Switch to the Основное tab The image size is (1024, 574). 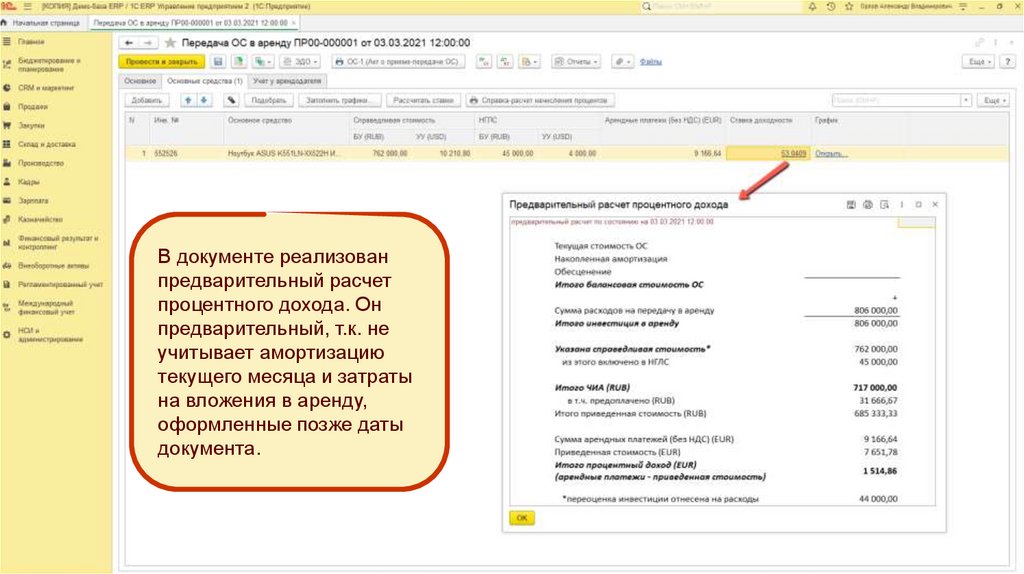(x=140, y=80)
